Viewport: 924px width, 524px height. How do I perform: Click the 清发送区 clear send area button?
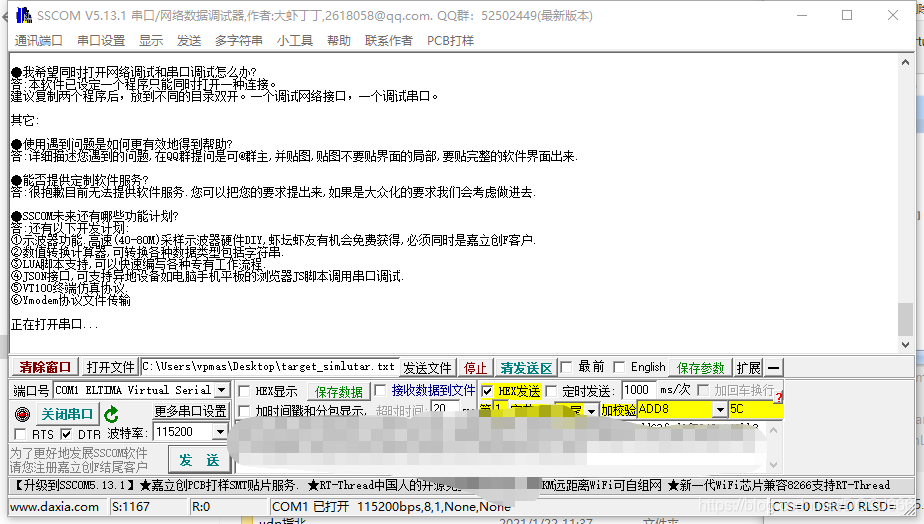tap(526, 368)
